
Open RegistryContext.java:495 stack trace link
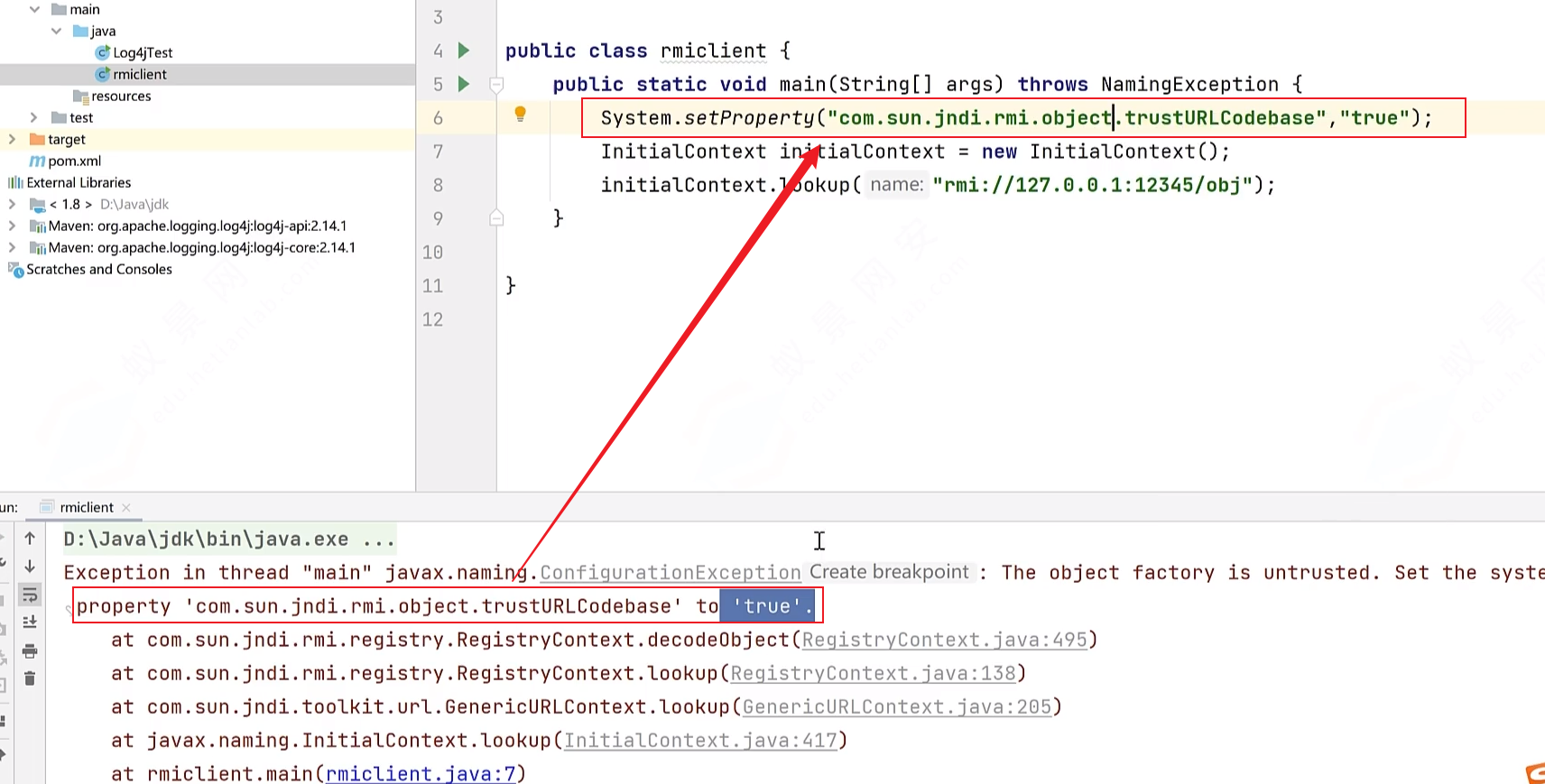(x=945, y=640)
